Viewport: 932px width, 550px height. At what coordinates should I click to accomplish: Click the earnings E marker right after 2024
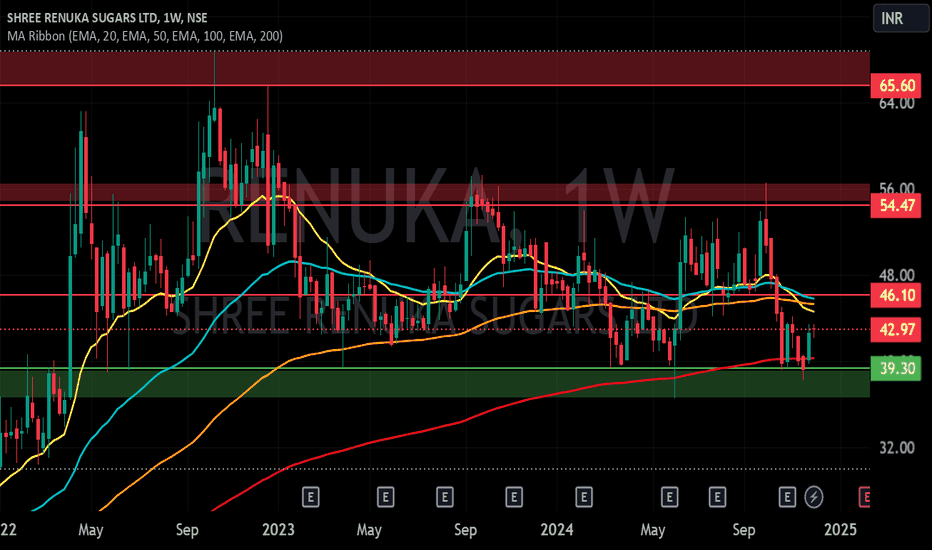[584, 496]
